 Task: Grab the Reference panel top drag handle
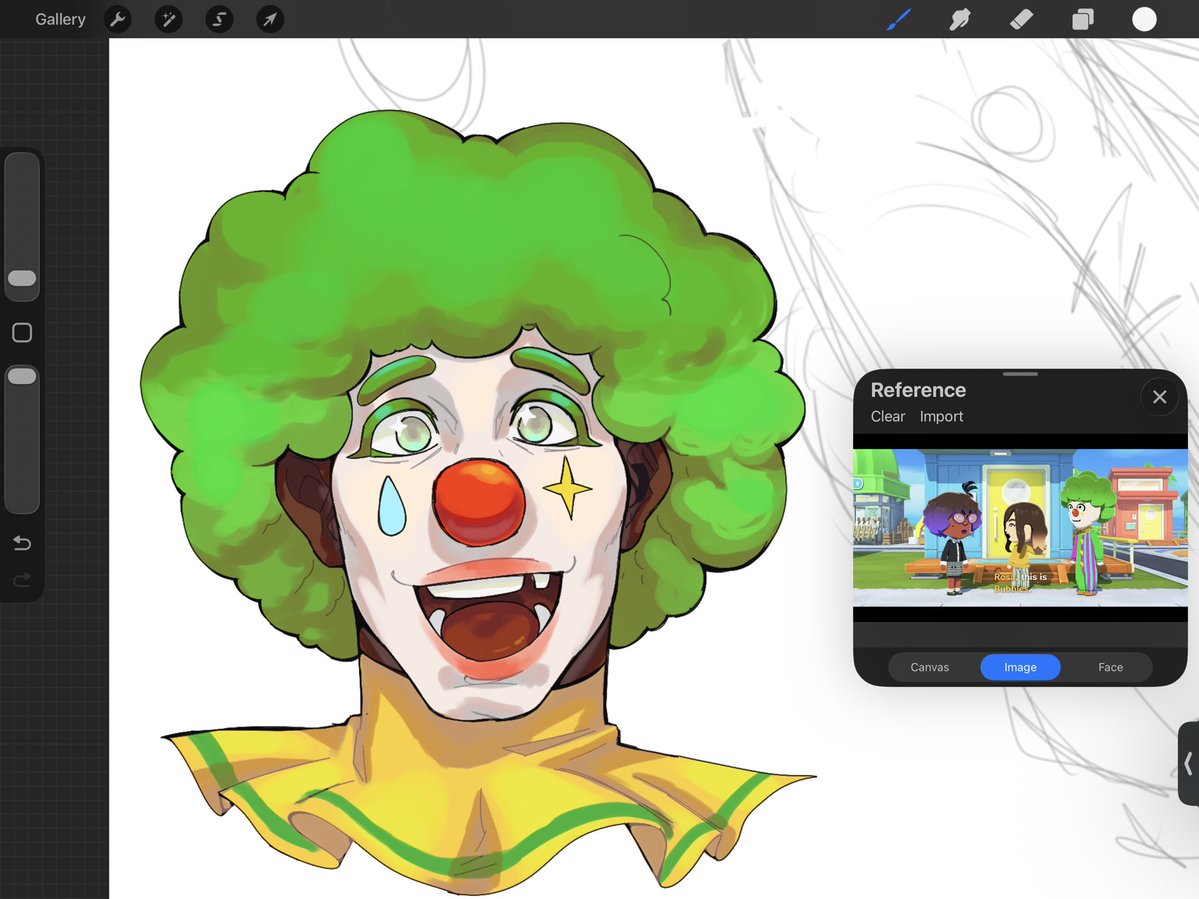click(1020, 374)
